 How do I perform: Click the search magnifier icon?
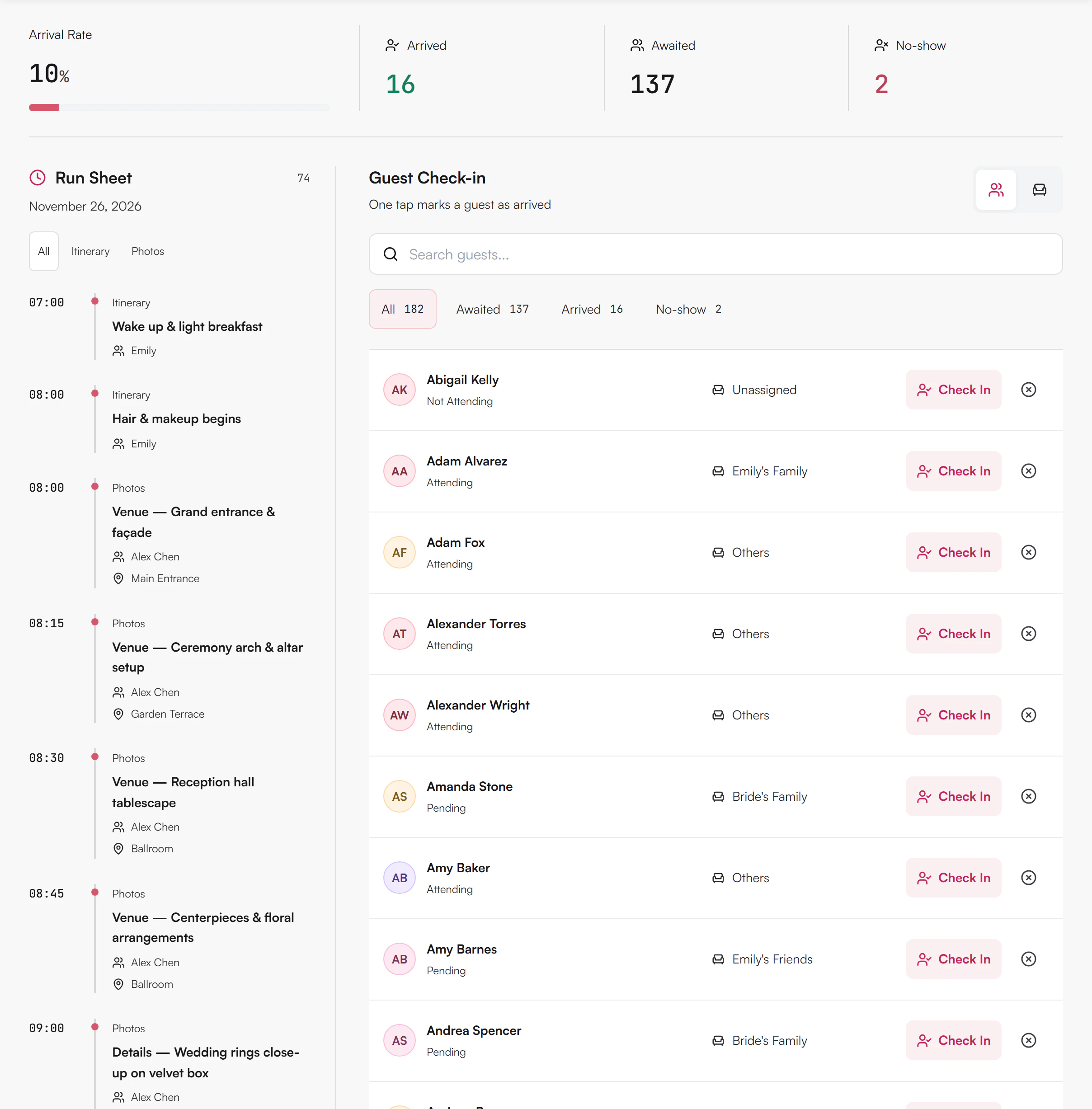click(391, 254)
